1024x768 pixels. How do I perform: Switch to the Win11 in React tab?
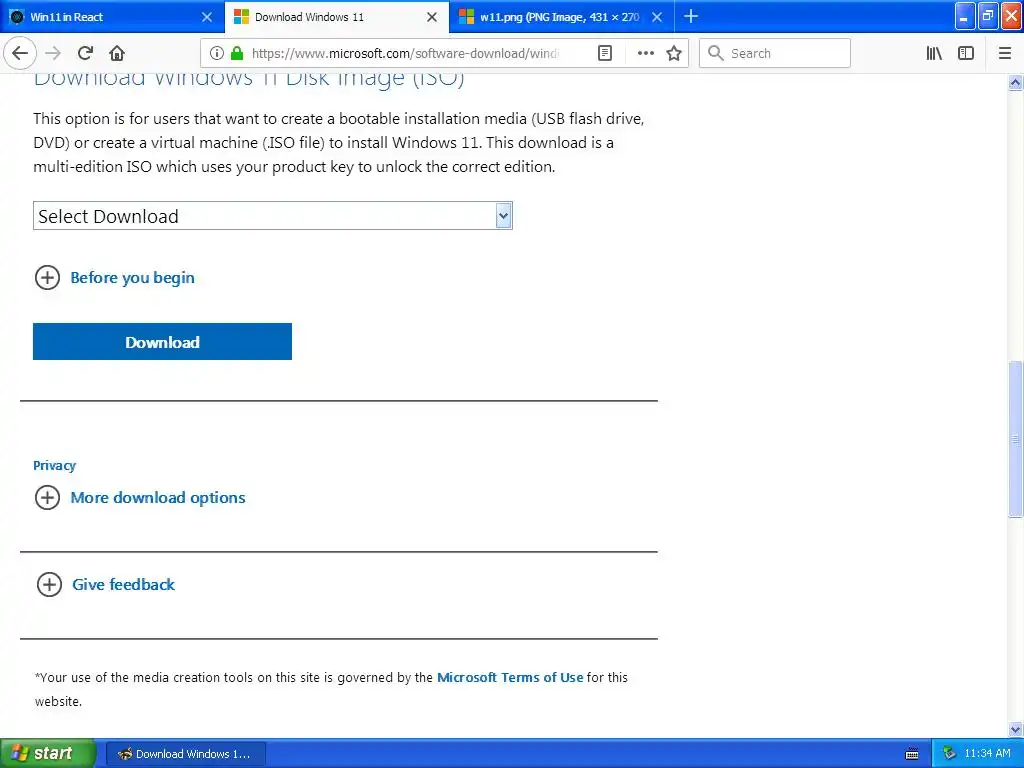click(x=112, y=17)
